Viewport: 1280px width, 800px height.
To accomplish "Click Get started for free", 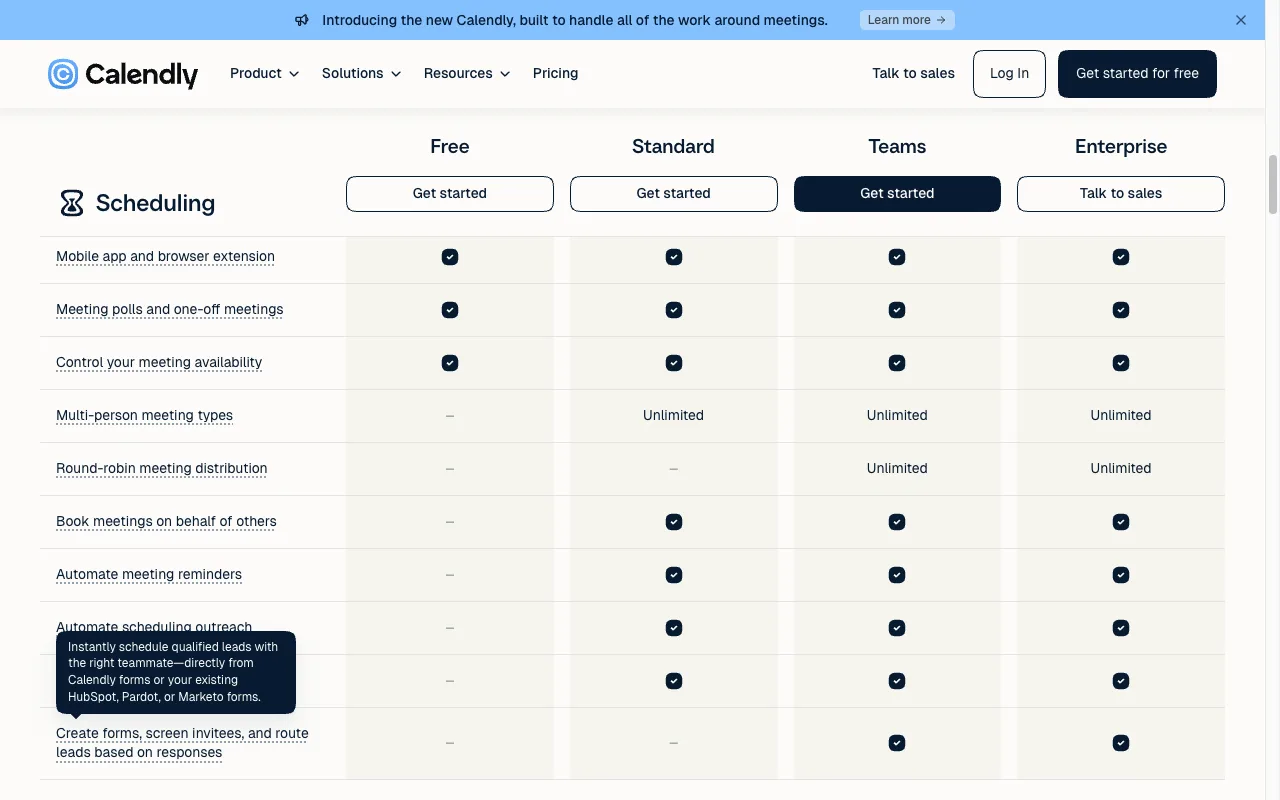I will click(x=1137, y=74).
